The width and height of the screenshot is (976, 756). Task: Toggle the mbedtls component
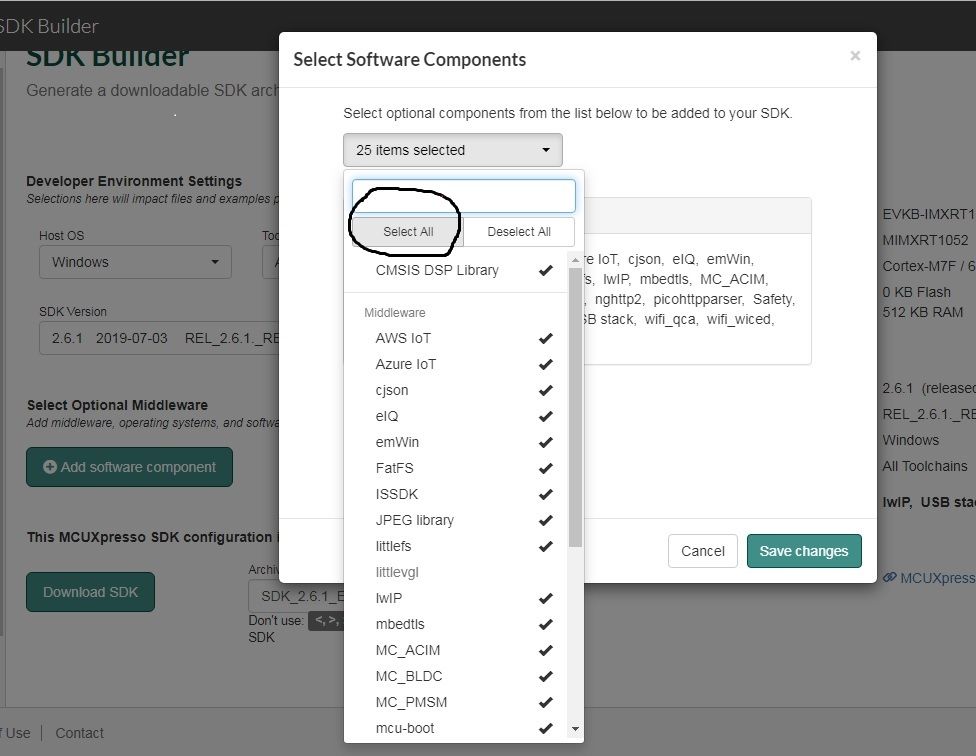456,624
